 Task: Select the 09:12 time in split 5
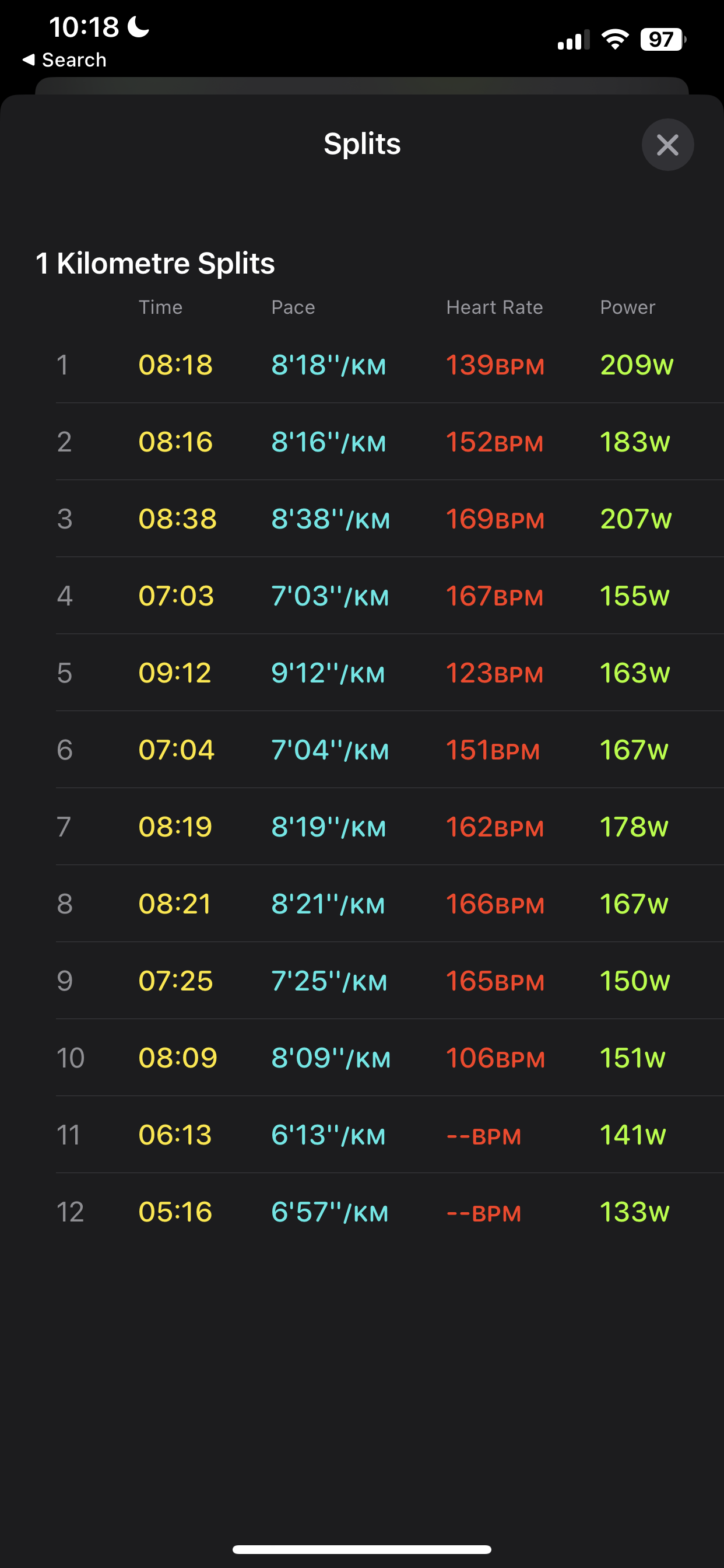tap(175, 673)
